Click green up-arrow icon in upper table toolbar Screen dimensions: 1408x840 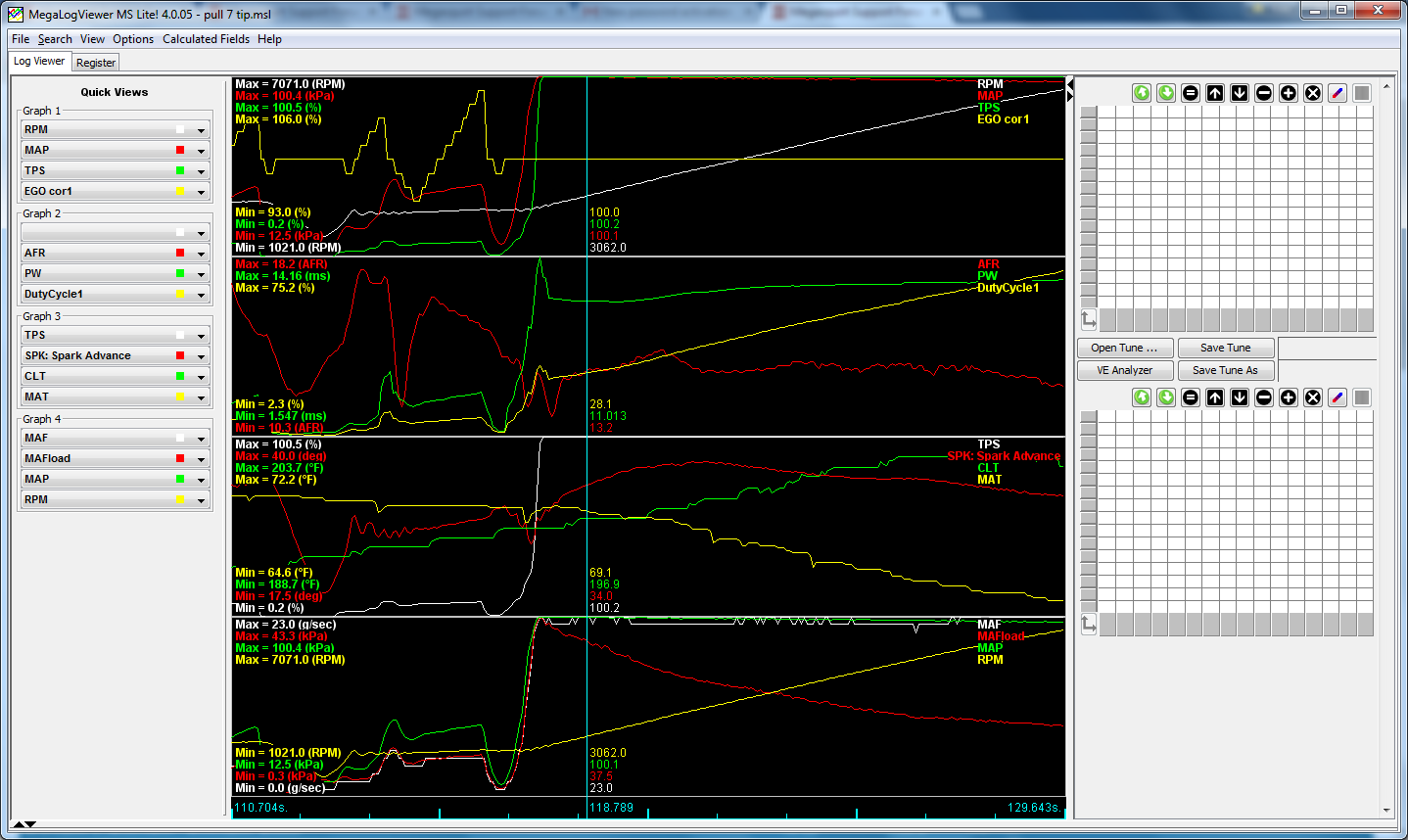click(1142, 93)
